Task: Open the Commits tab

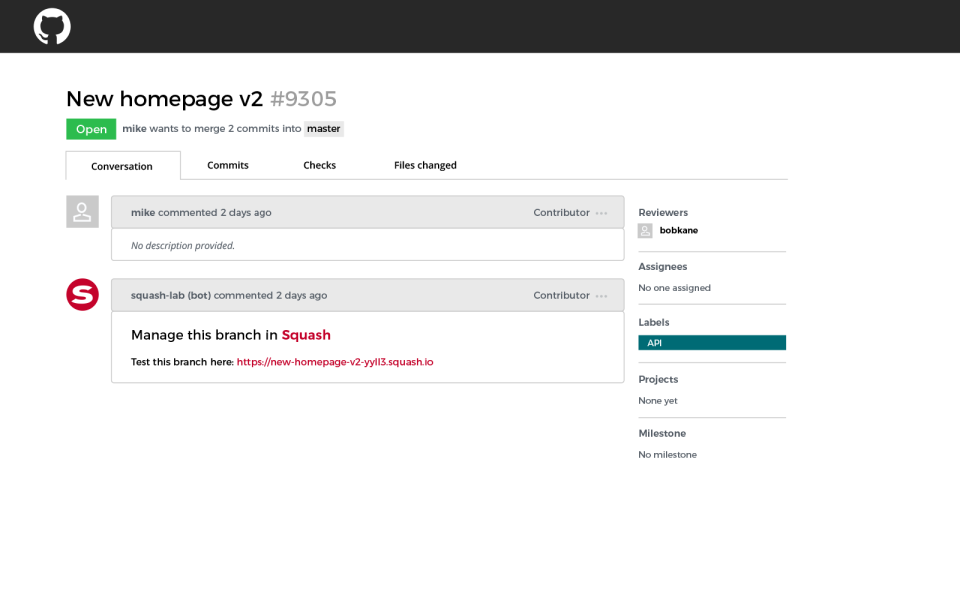Action: [x=228, y=165]
